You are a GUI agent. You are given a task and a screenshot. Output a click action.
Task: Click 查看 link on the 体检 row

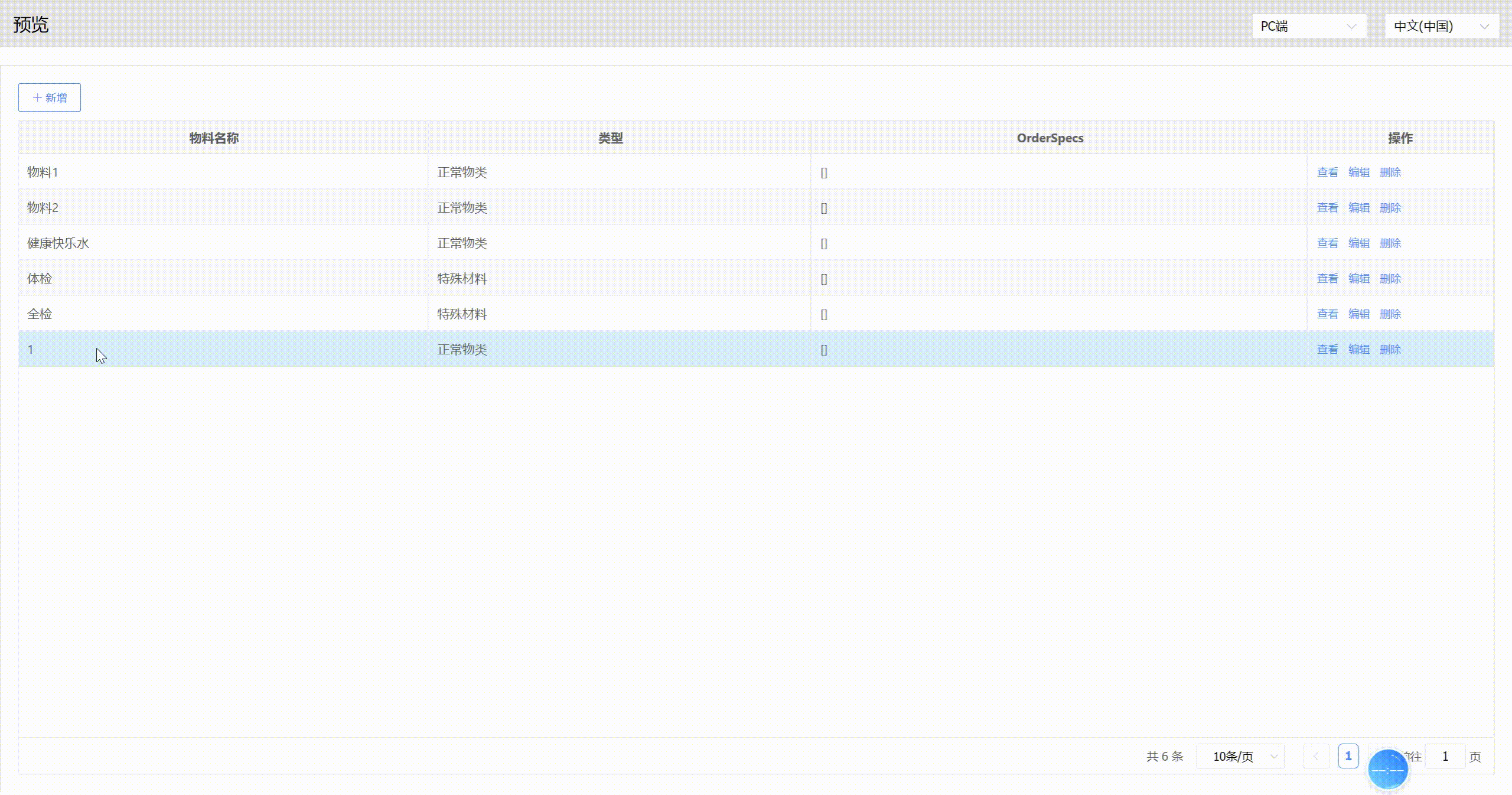(1327, 278)
